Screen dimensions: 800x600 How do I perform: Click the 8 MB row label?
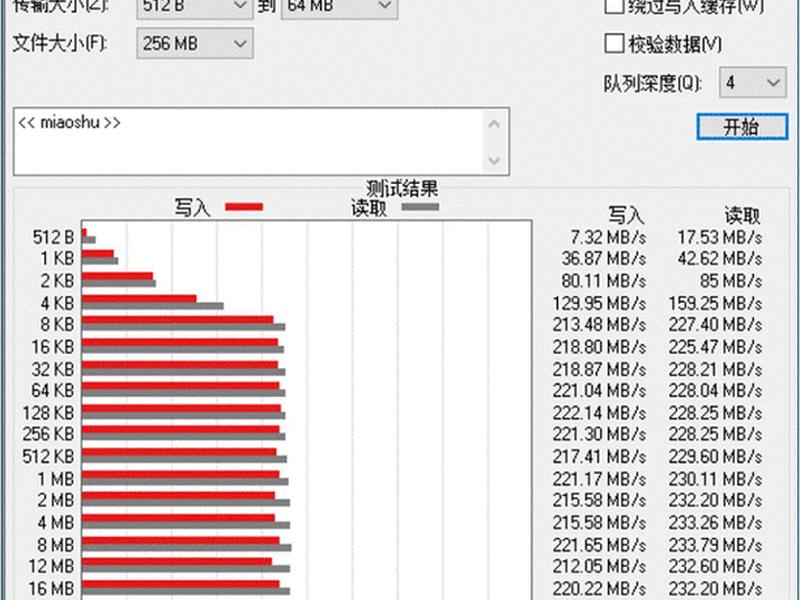click(56, 545)
